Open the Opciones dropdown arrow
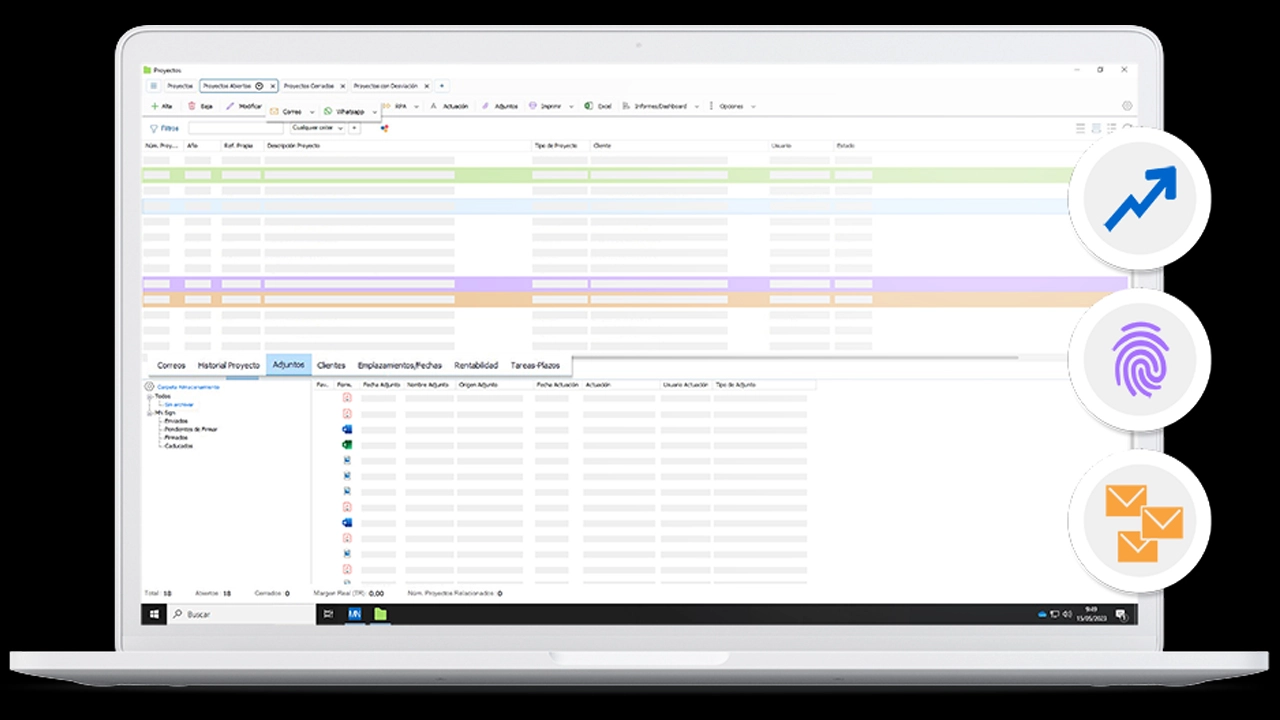The width and height of the screenshot is (1280, 720). (753, 106)
